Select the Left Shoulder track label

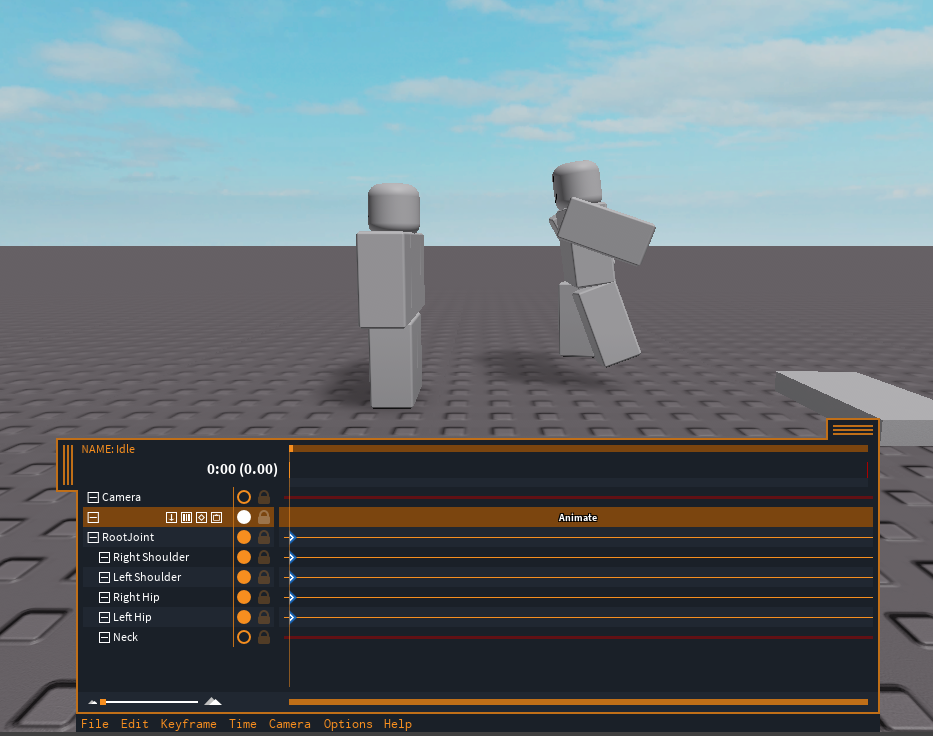[x=147, y=577]
